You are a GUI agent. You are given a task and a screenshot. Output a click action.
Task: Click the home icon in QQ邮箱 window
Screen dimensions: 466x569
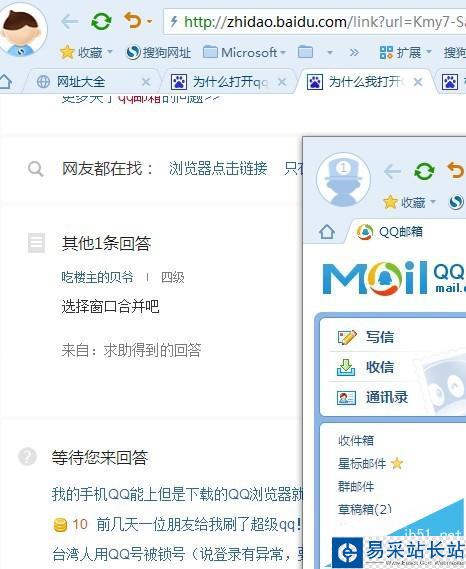tap(327, 232)
